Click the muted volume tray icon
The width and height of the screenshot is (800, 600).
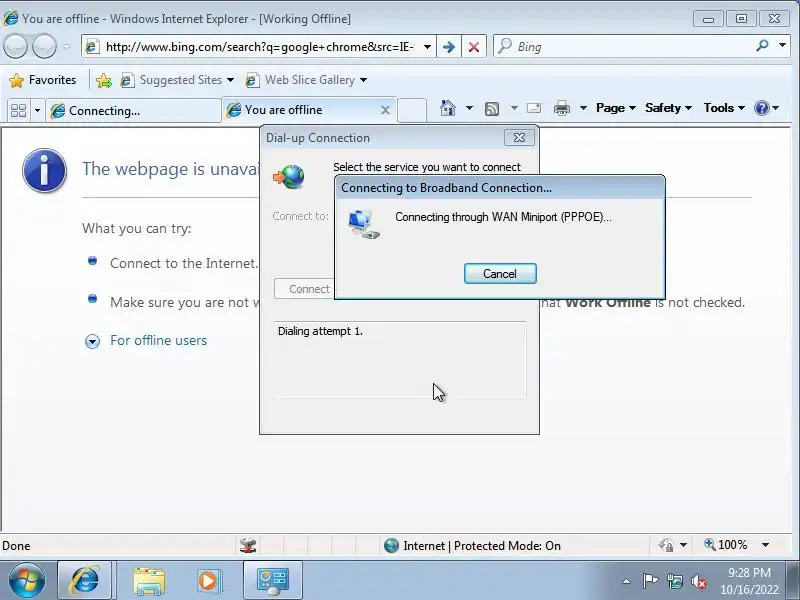(x=698, y=581)
